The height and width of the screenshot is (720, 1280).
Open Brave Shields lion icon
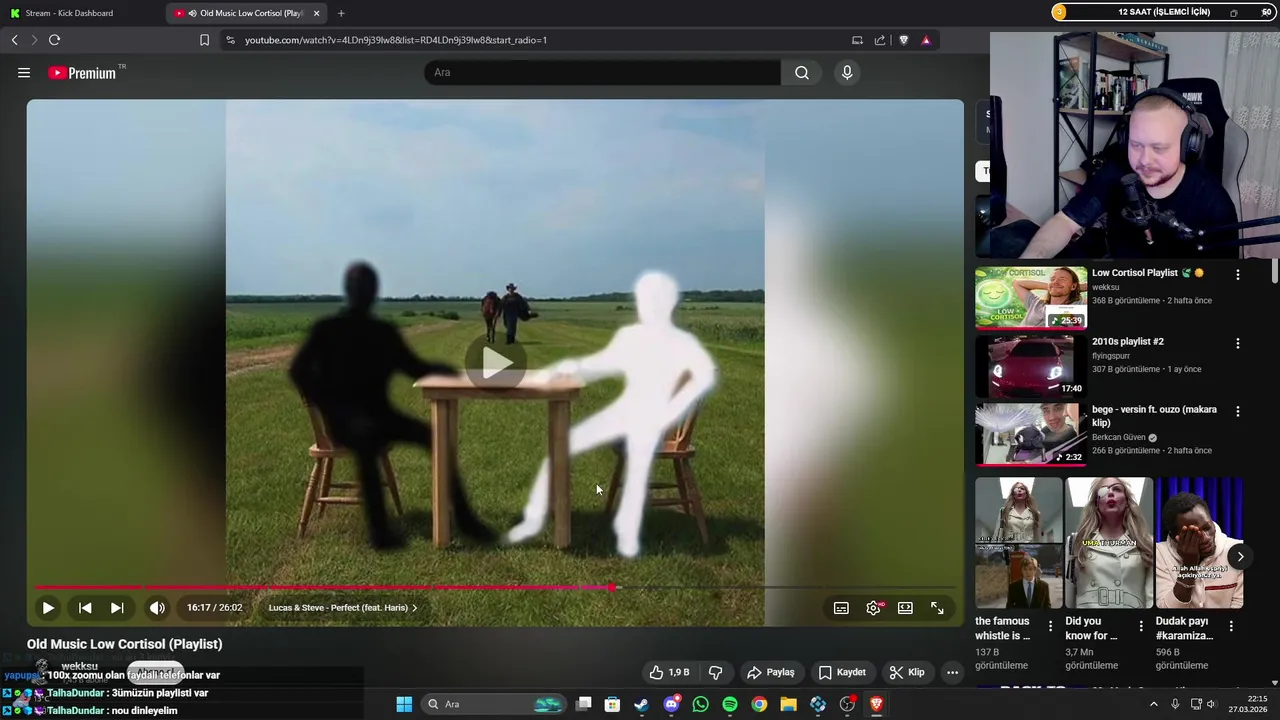[904, 40]
